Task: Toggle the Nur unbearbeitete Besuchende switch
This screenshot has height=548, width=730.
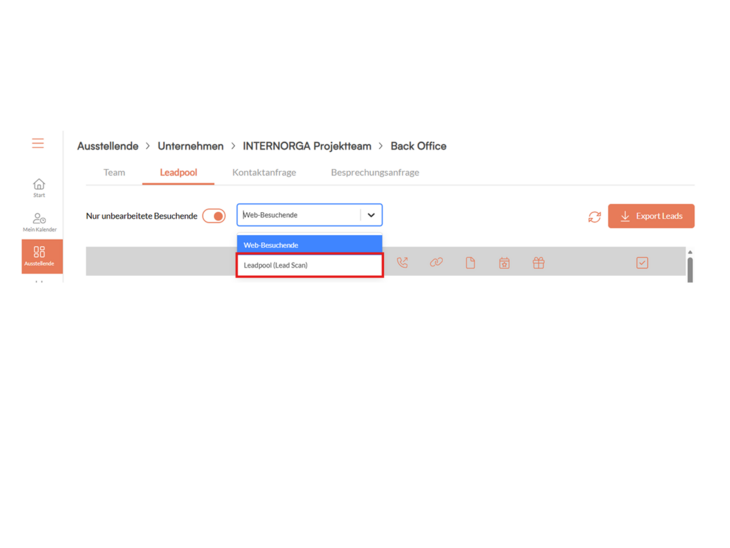Action: click(214, 216)
